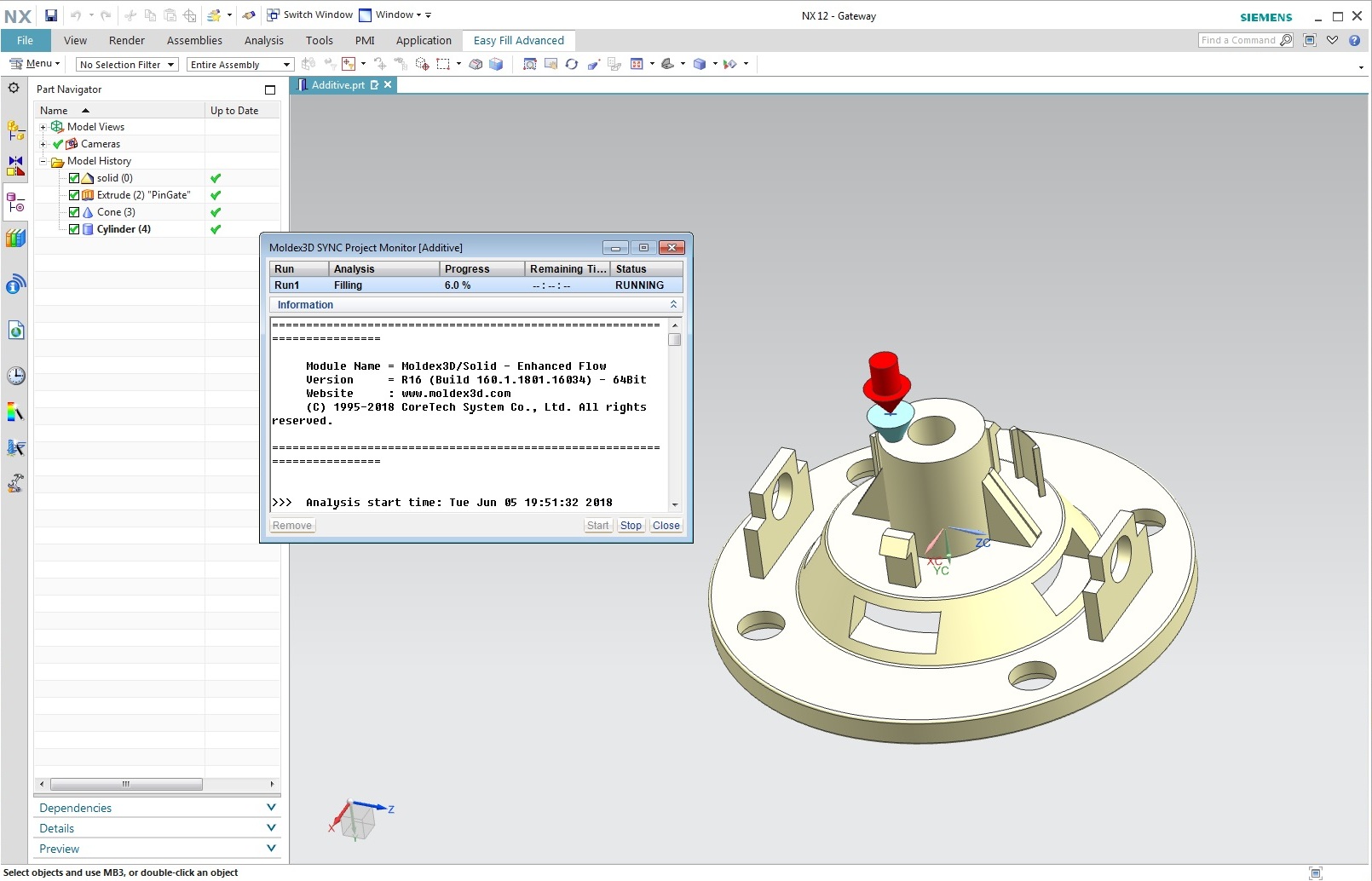
Task: Collapse the Information section chevron
Action: pyautogui.click(x=673, y=304)
